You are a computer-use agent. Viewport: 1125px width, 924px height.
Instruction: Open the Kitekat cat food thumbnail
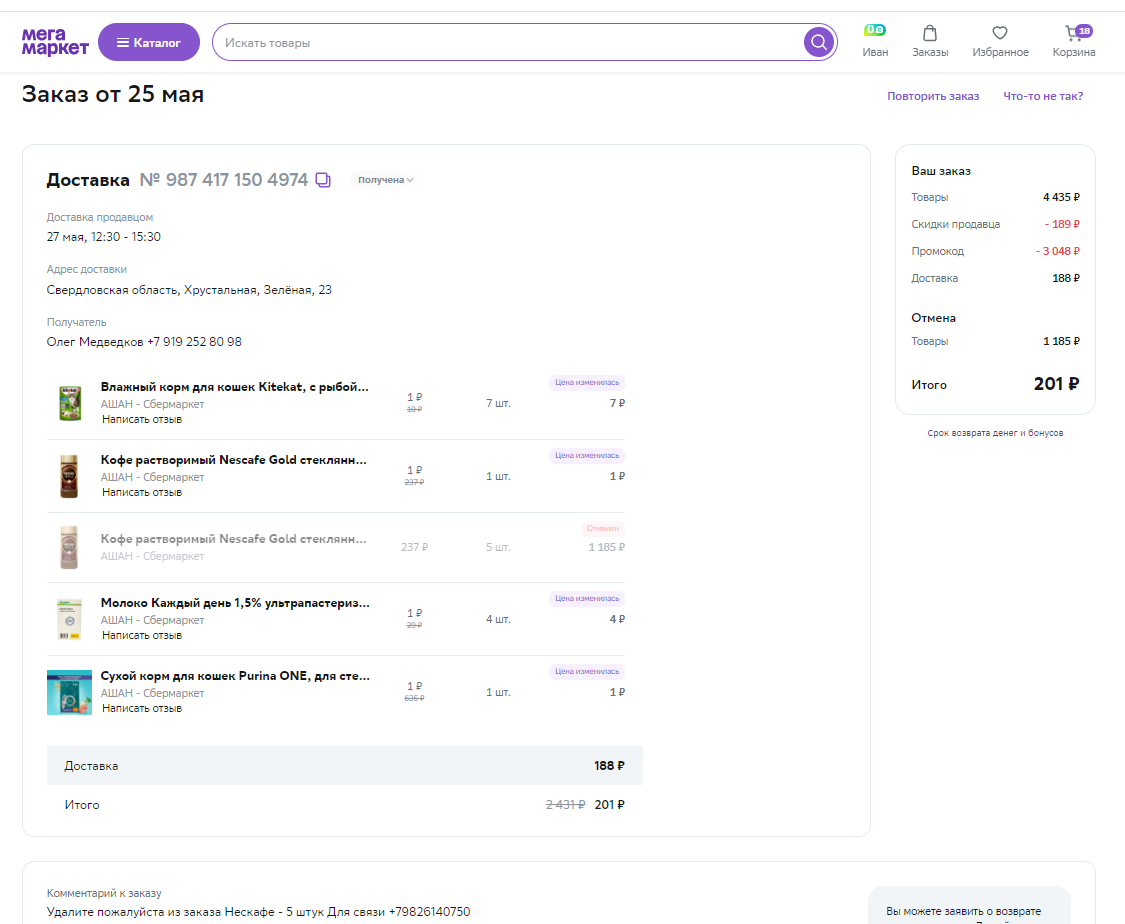(70, 403)
